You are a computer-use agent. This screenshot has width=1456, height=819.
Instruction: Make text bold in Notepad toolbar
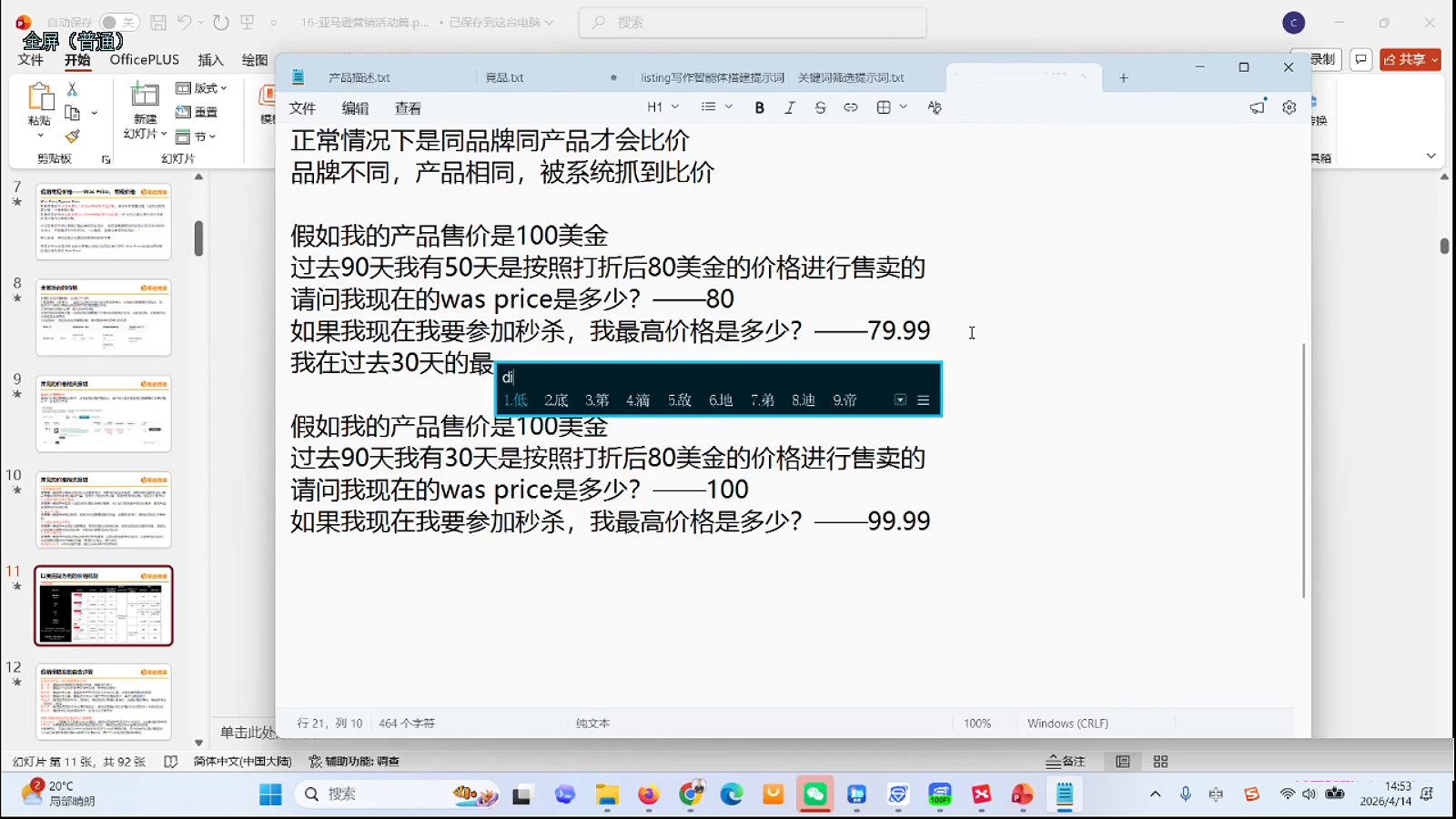tap(759, 107)
